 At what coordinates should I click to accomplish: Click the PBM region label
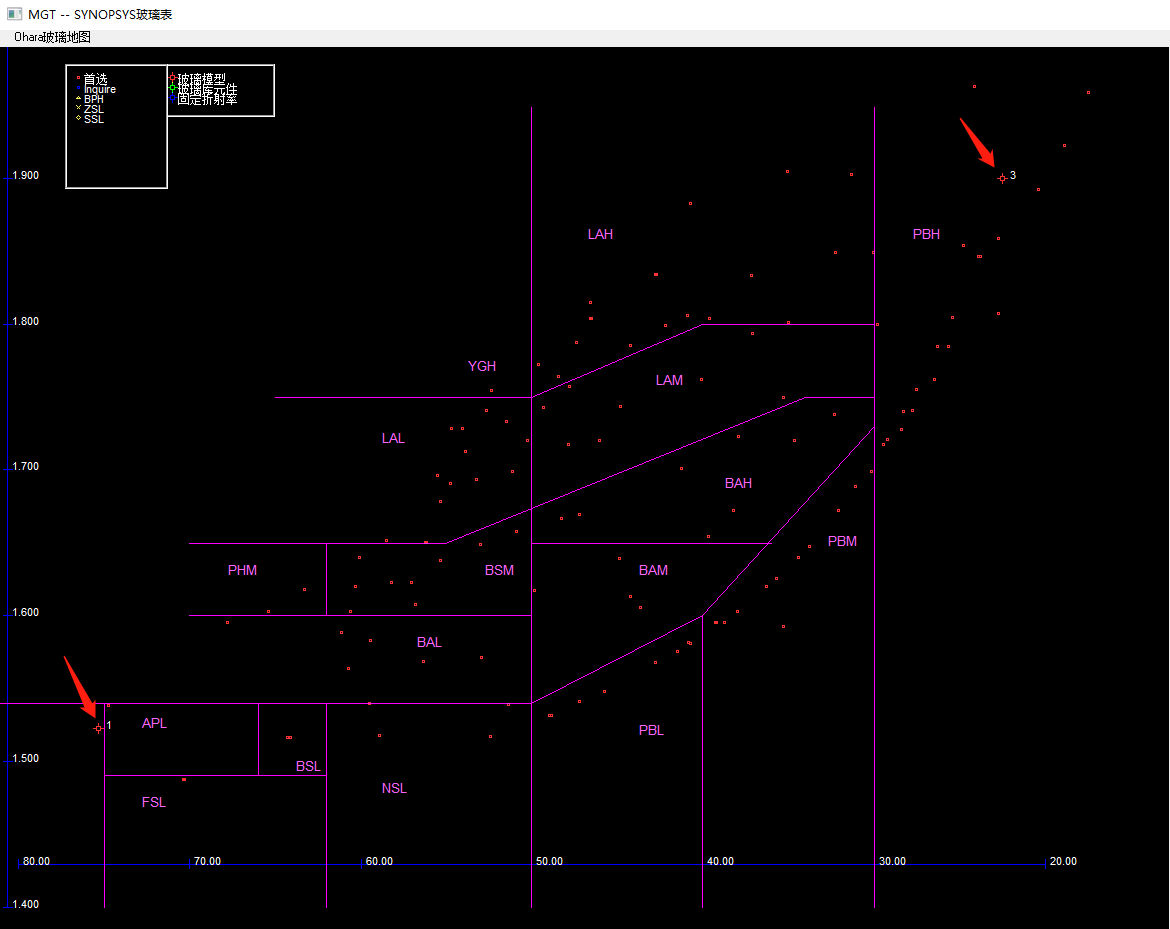tap(842, 542)
